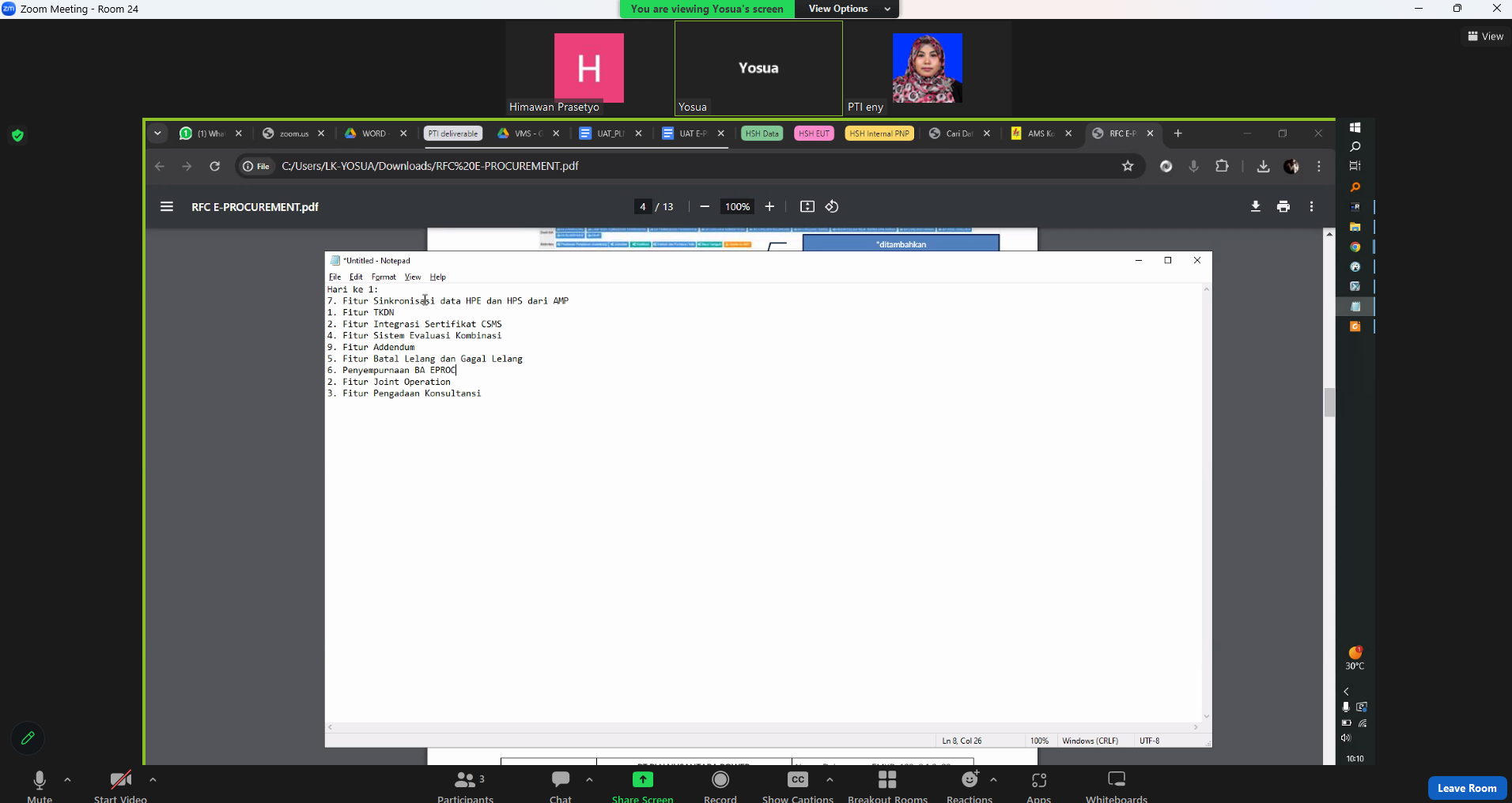Open the Participants panel

466,782
